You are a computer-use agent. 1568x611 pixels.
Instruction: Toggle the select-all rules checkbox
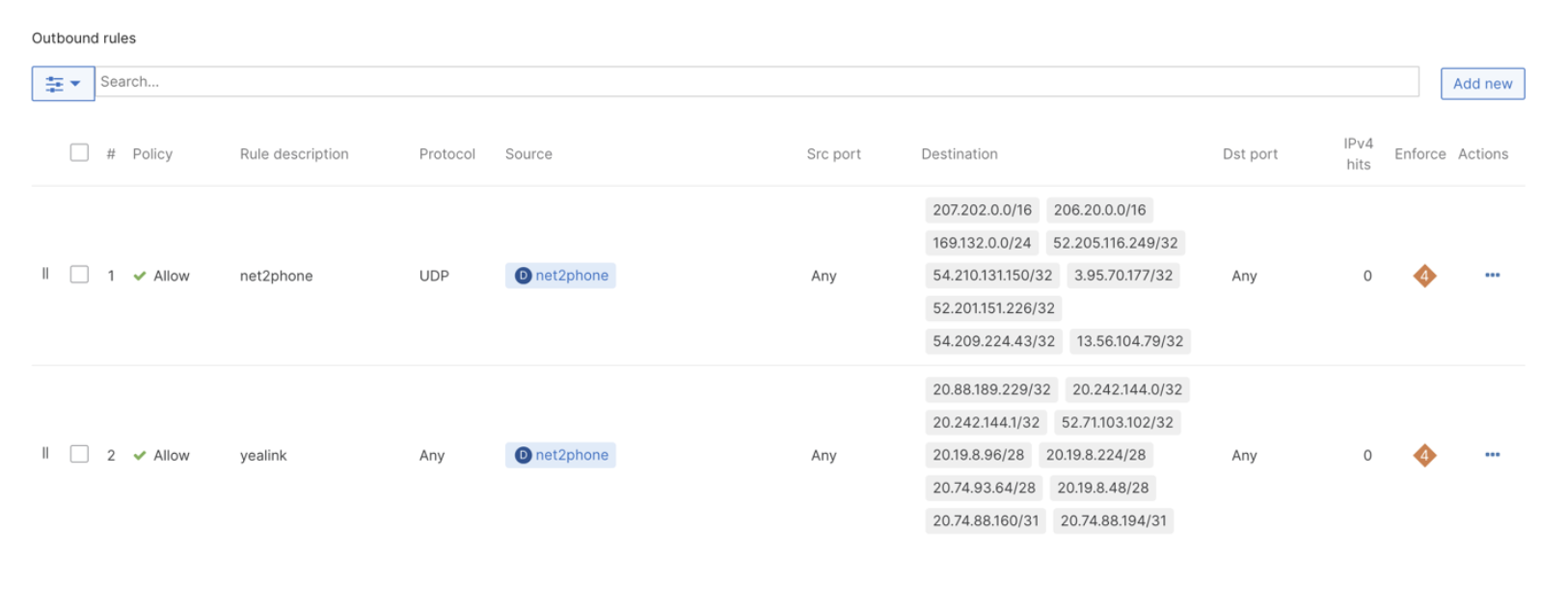pos(79,152)
